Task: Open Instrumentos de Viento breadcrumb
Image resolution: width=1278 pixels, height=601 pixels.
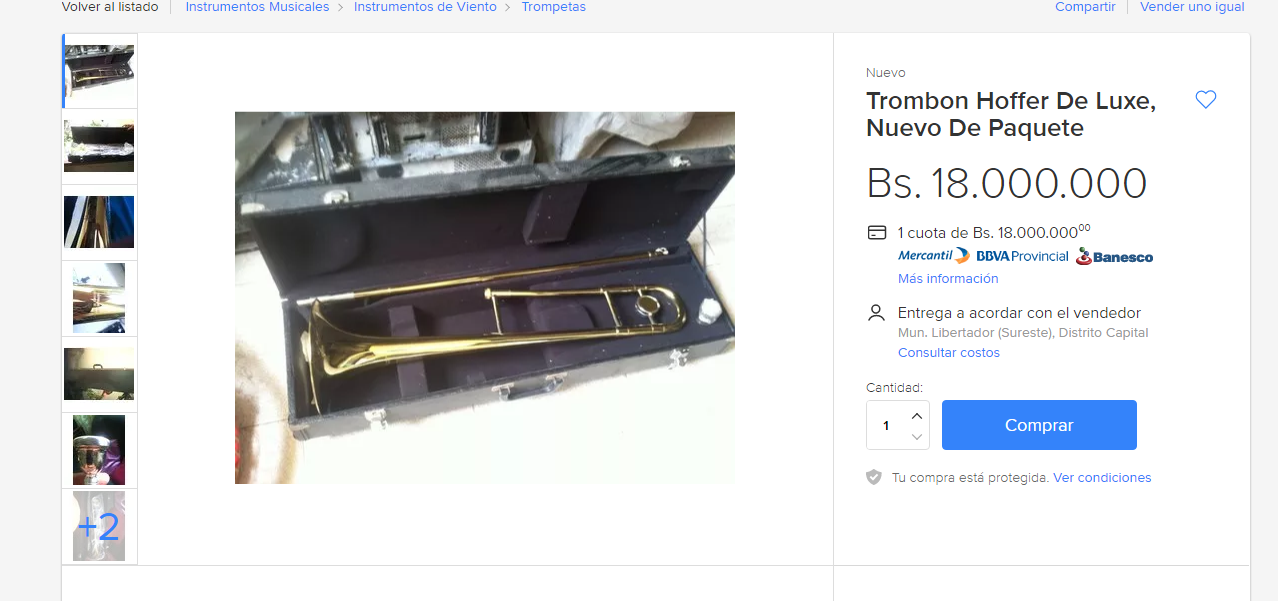Action: click(425, 7)
